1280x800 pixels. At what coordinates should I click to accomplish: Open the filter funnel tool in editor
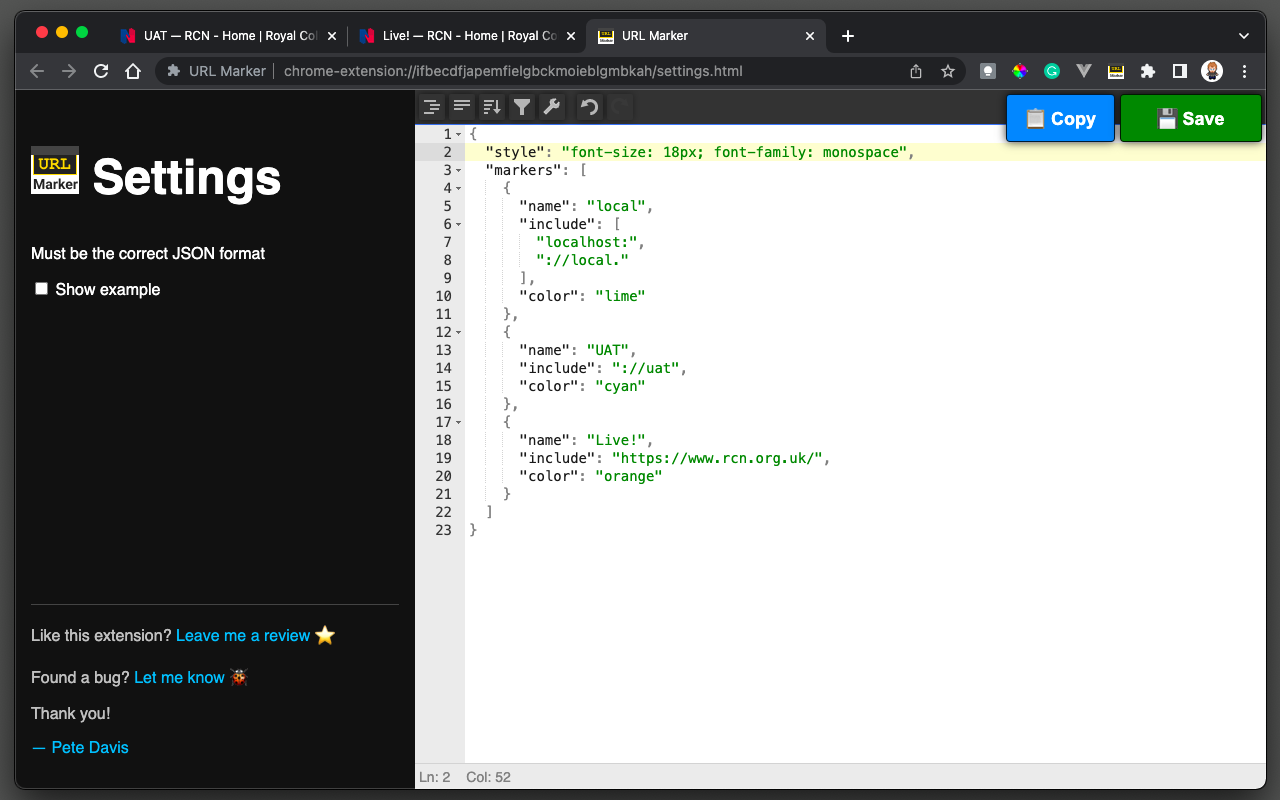pos(522,107)
